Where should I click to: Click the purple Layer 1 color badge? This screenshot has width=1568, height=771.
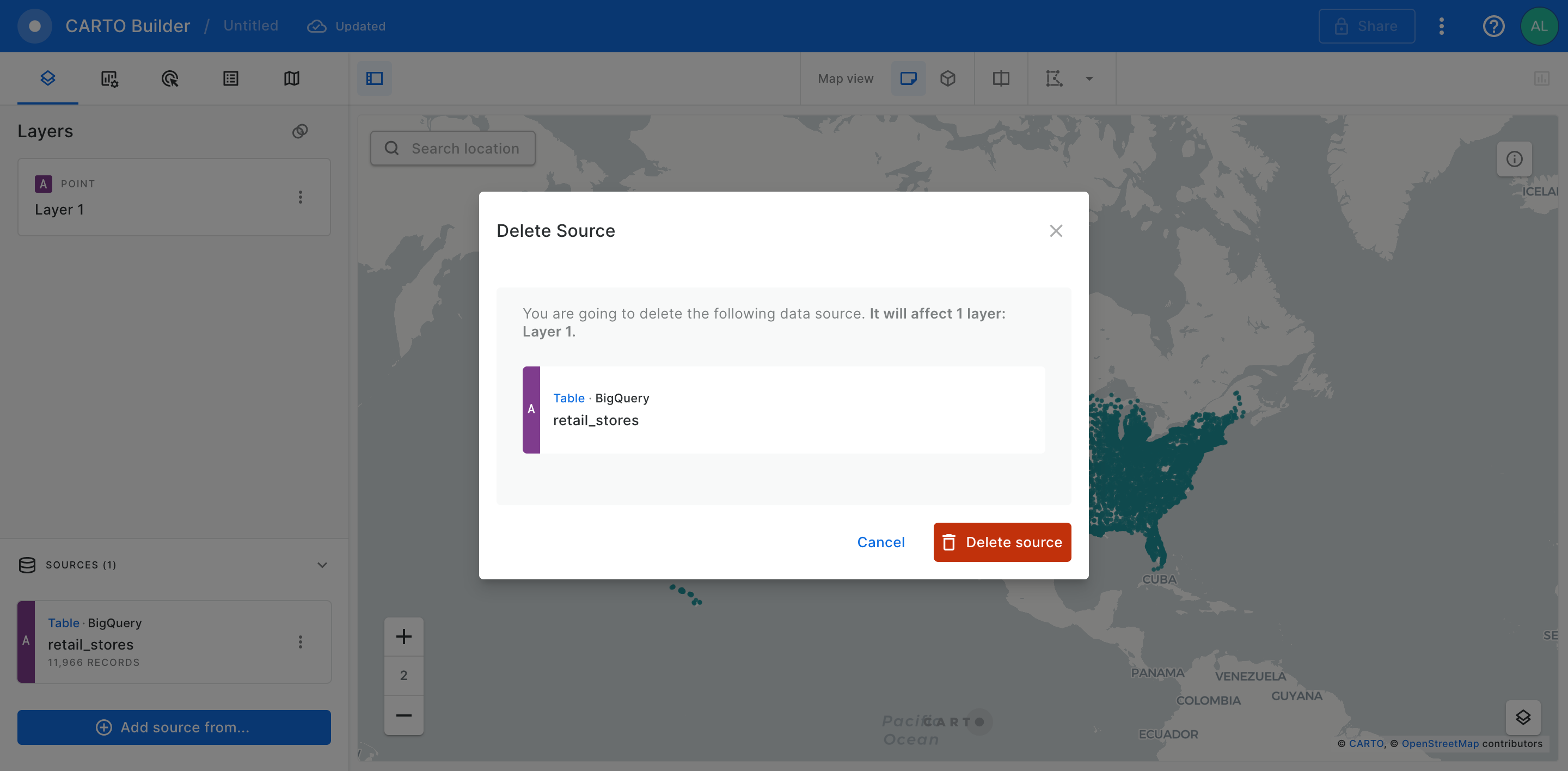[x=43, y=184]
